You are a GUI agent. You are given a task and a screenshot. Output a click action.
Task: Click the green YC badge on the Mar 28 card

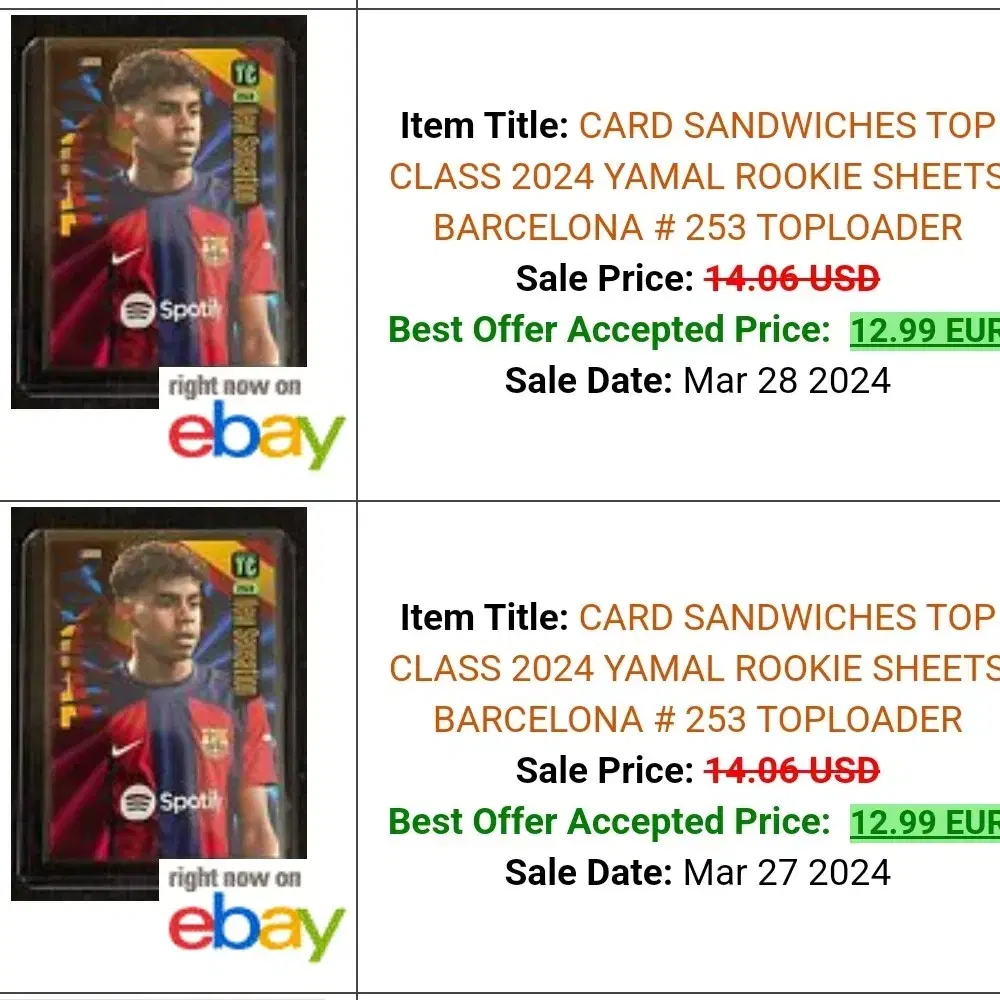pyautogui.click(x=245, y=73)
